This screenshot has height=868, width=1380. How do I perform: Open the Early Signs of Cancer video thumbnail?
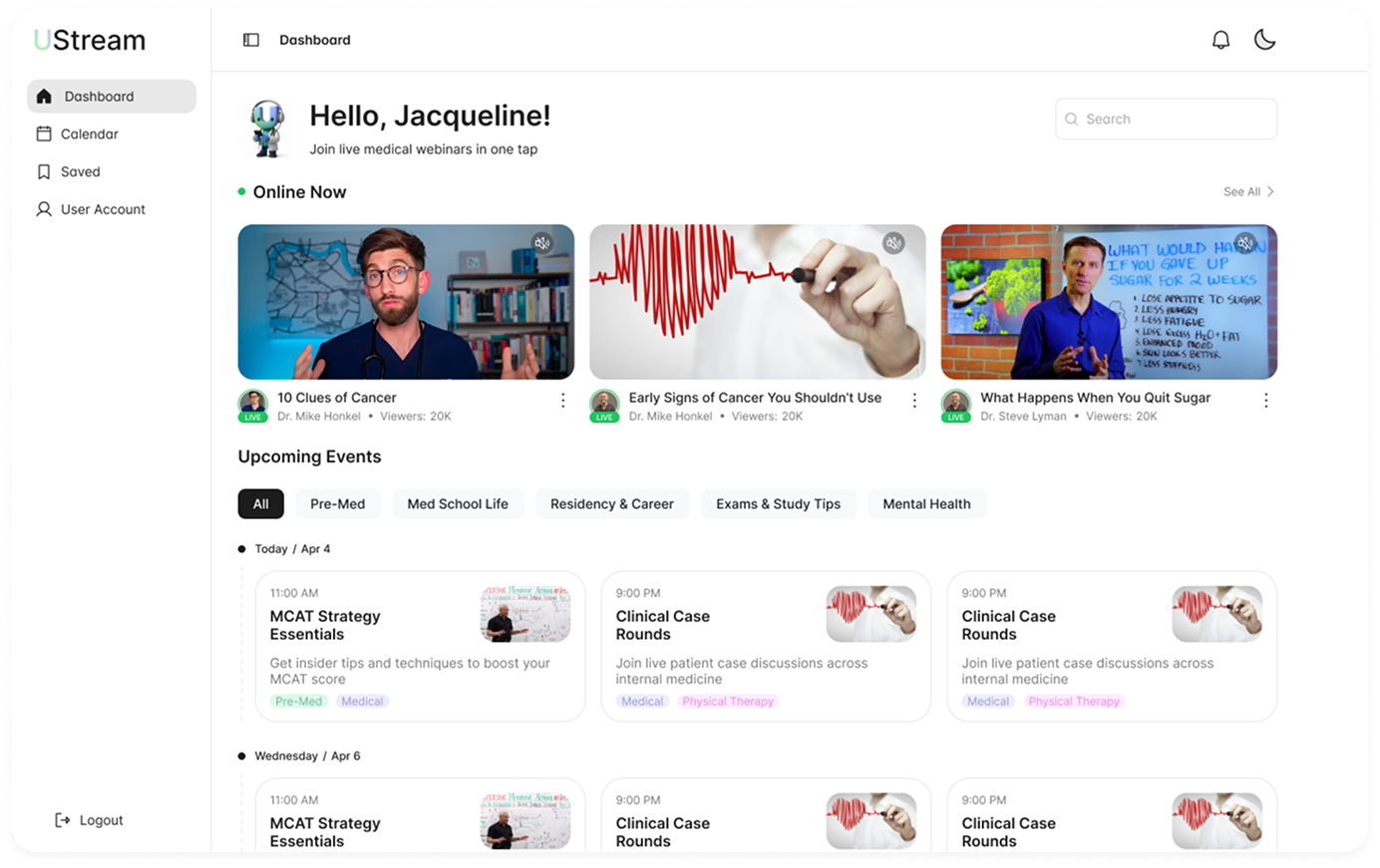[x=757, y=301]
